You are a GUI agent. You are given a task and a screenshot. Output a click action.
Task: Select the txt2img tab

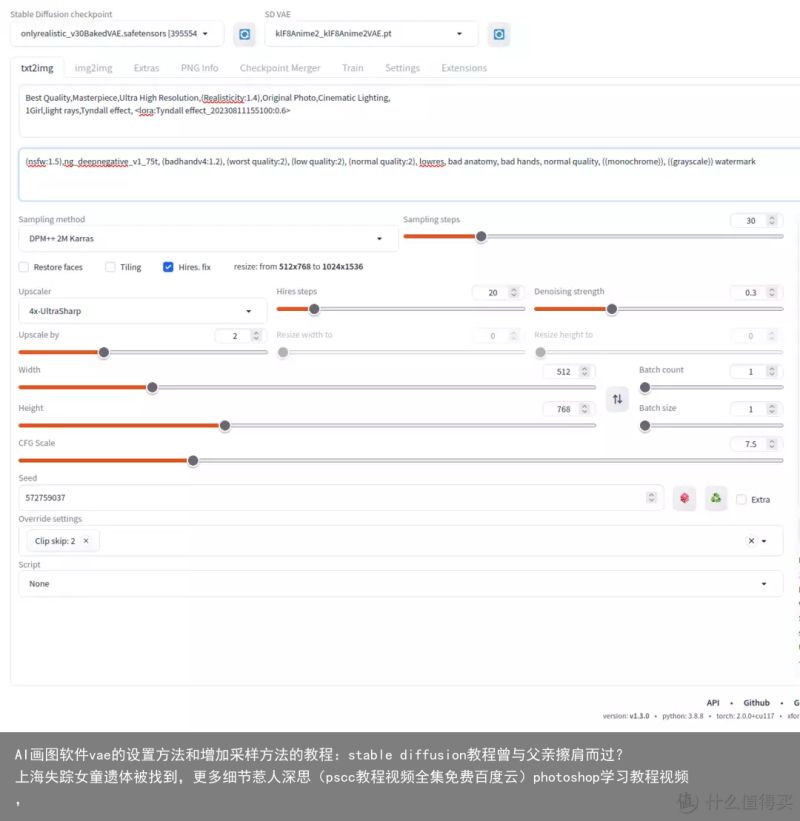point(37,68)
